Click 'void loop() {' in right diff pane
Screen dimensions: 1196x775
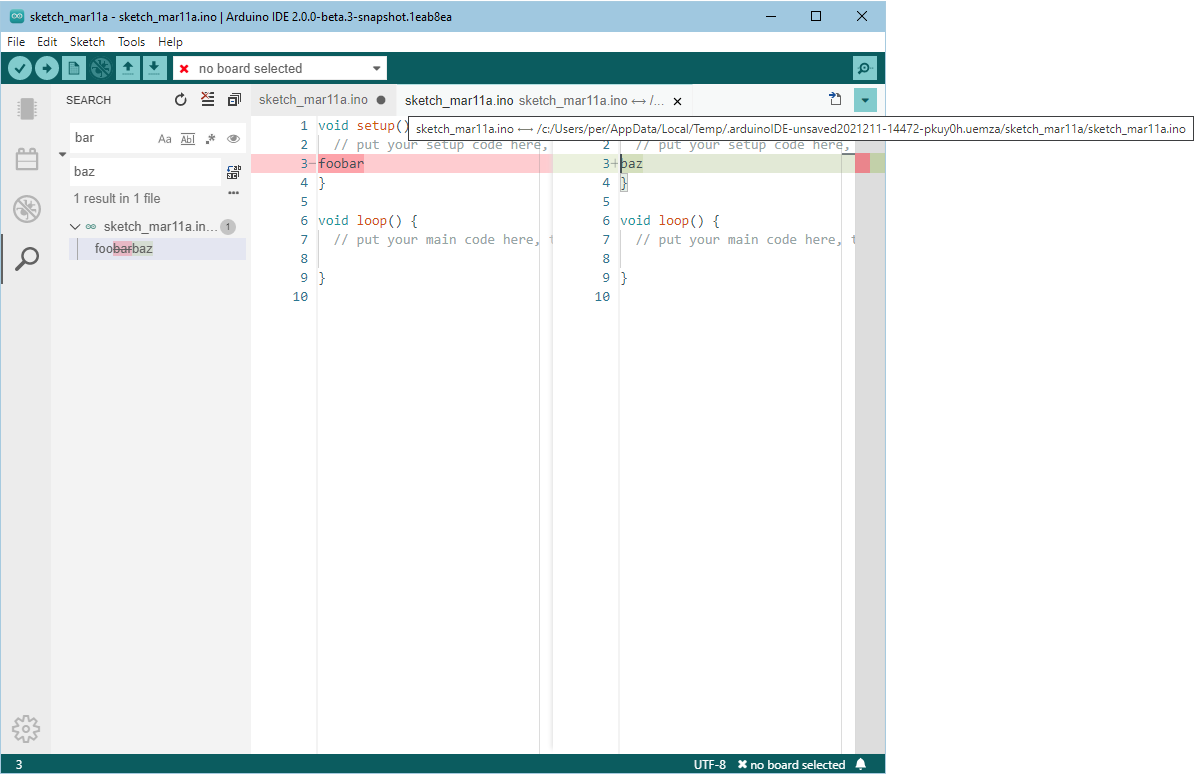coord(670,220)
